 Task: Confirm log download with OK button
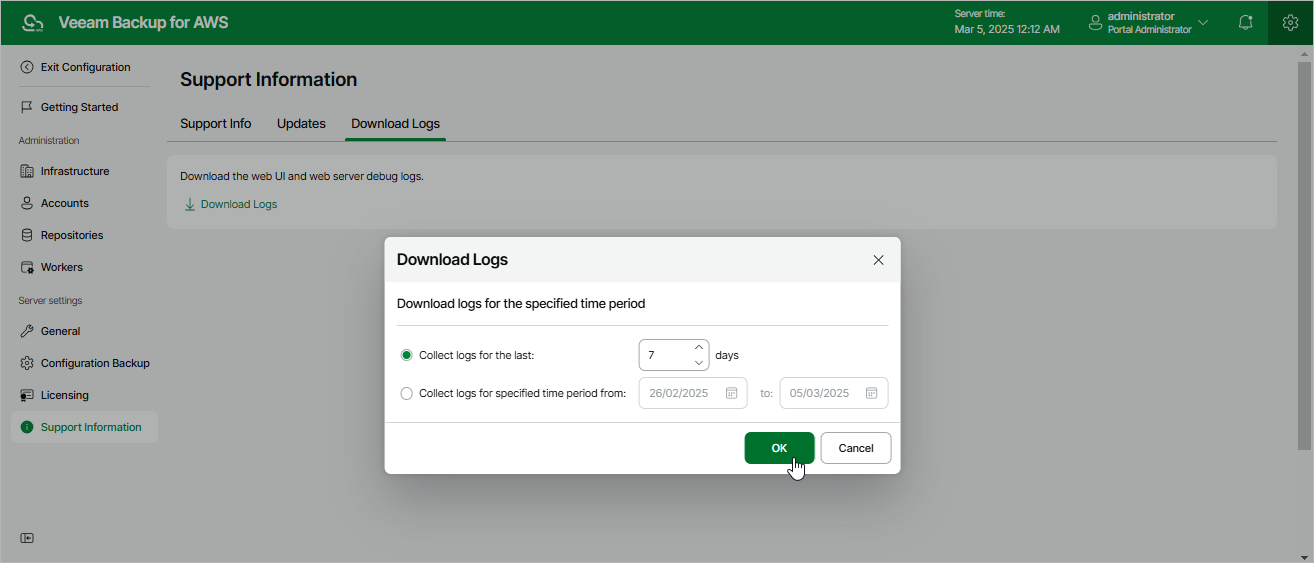[779, 448]
